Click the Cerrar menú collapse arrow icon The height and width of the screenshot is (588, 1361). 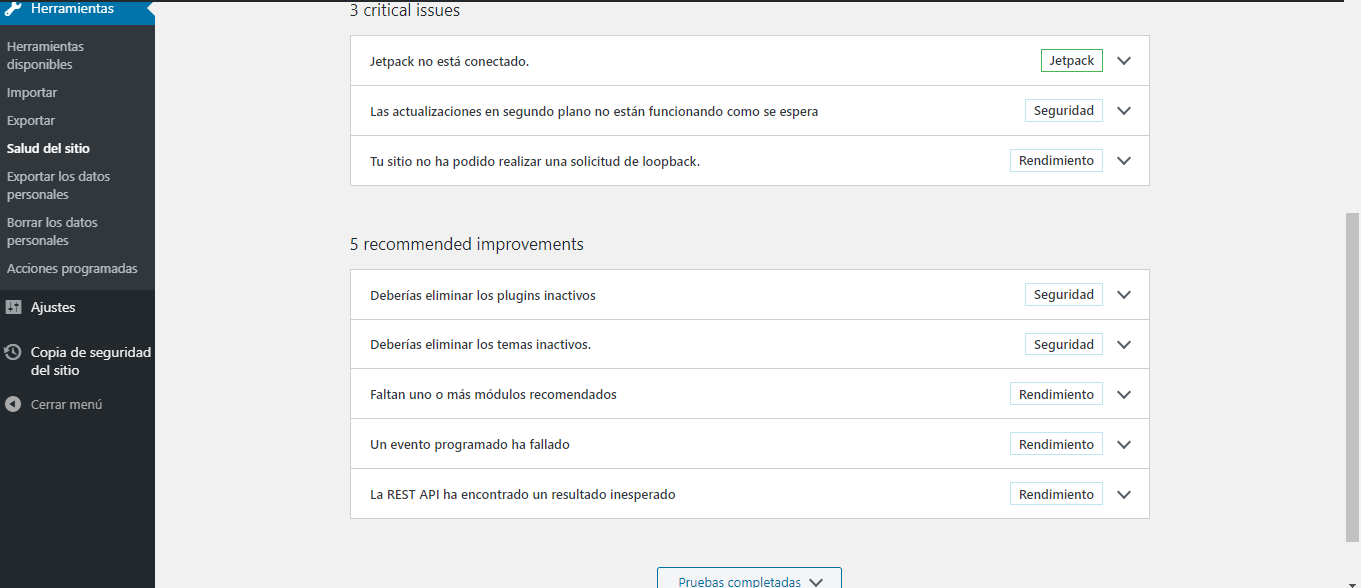tap(13, 405)
